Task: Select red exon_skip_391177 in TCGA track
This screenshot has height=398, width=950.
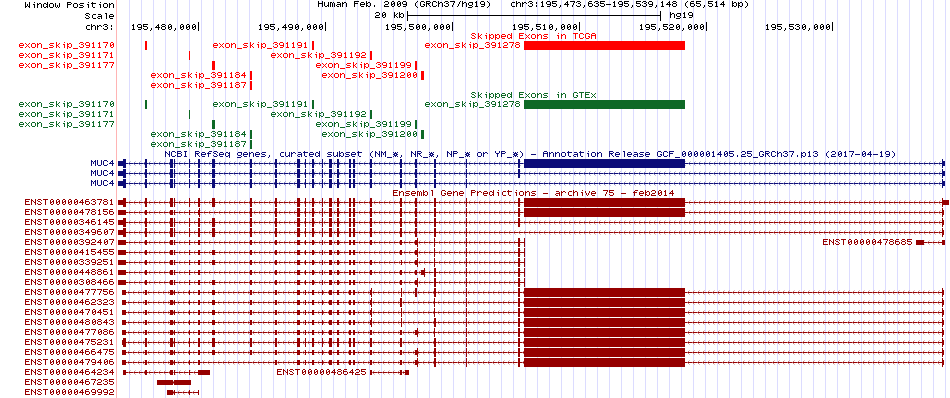Action: coord(67,65)
